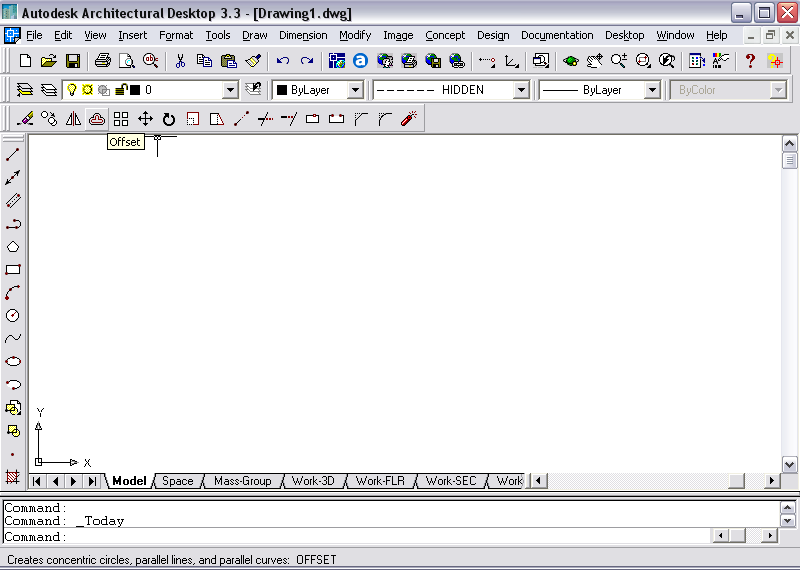Viewport: 800px width, 570px height.
Task: Click next layout tab arrow
Action: coord(73,481)
